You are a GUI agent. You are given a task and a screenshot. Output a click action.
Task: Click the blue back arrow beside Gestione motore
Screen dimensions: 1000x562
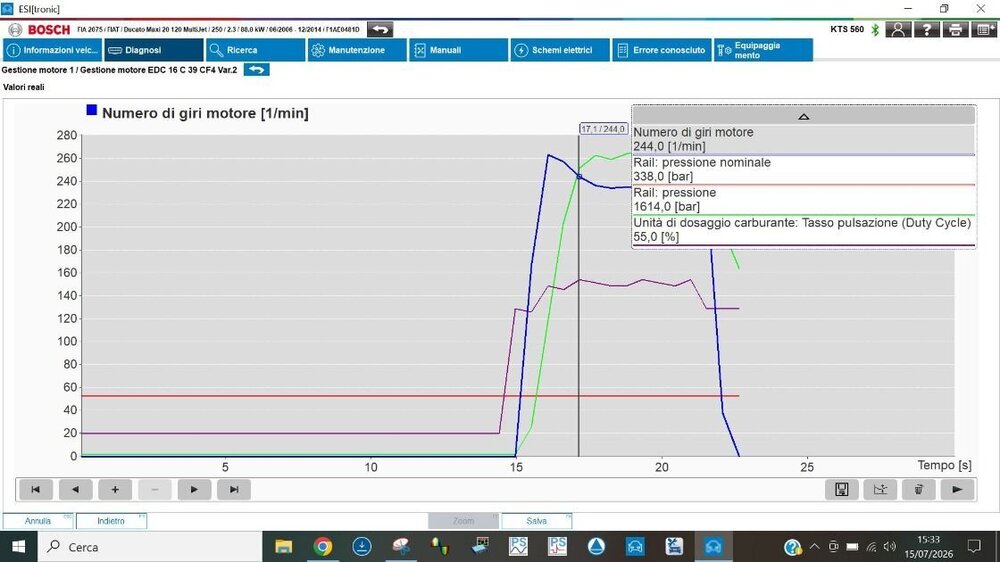256,70
